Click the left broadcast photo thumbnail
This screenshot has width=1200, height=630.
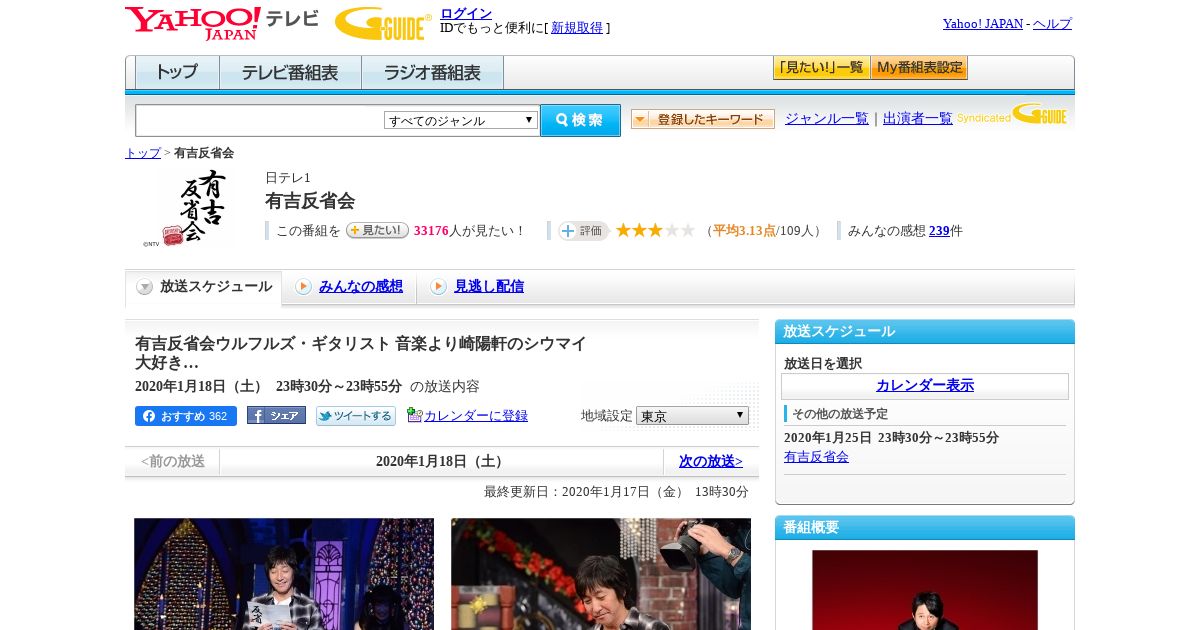point(284,574)
